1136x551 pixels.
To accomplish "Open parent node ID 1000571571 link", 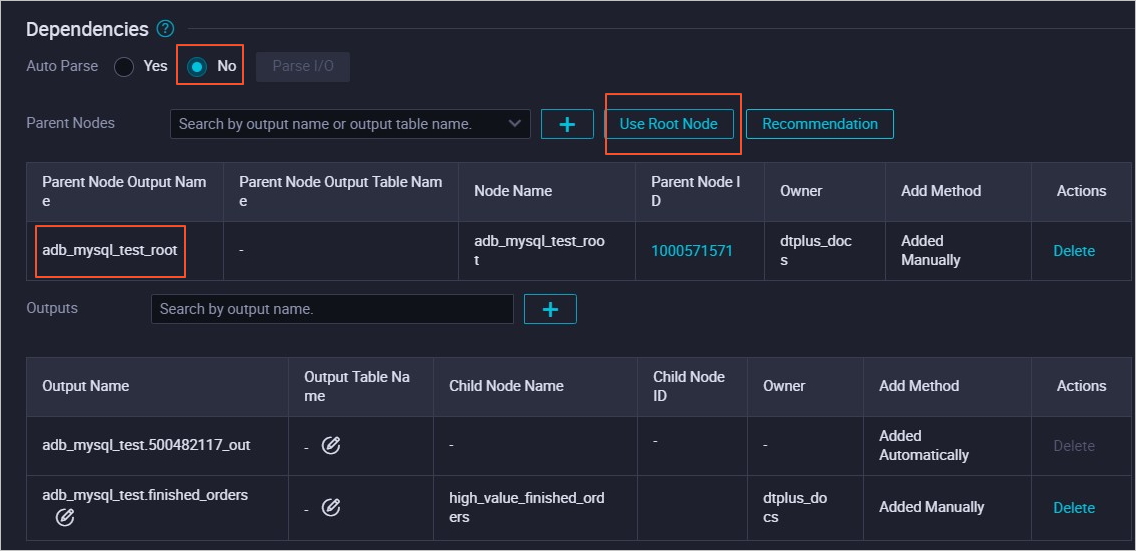I will tap(692, 251).
